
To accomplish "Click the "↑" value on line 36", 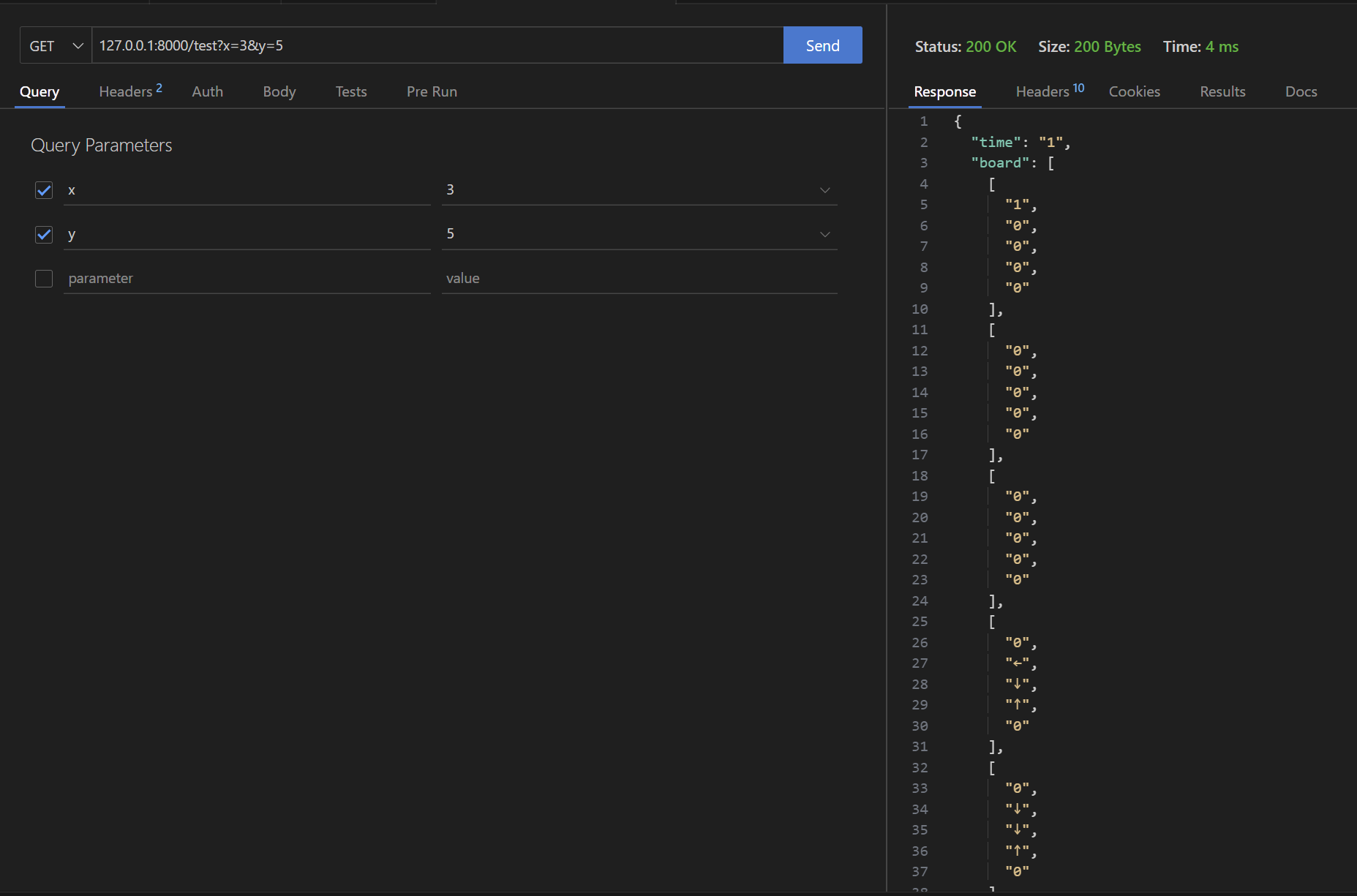I will (1017, 851).
